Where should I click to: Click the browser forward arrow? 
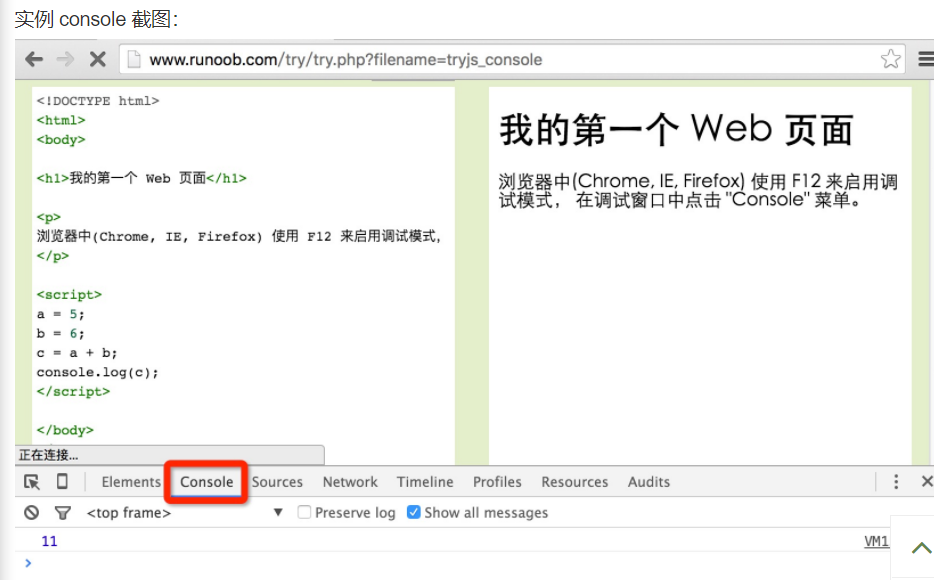(x=65, y=59)
